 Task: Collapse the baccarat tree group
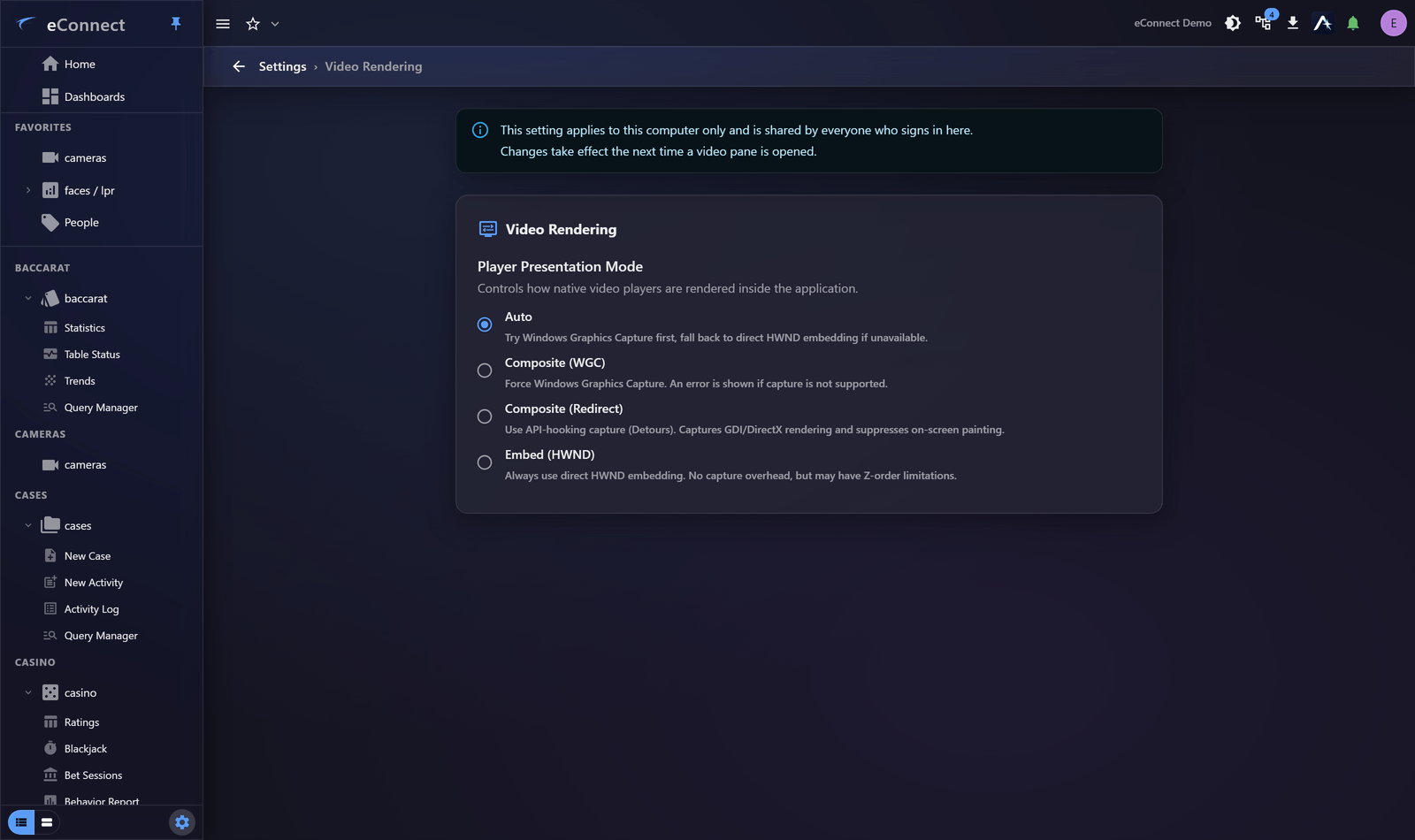click(x=28, y=298)
